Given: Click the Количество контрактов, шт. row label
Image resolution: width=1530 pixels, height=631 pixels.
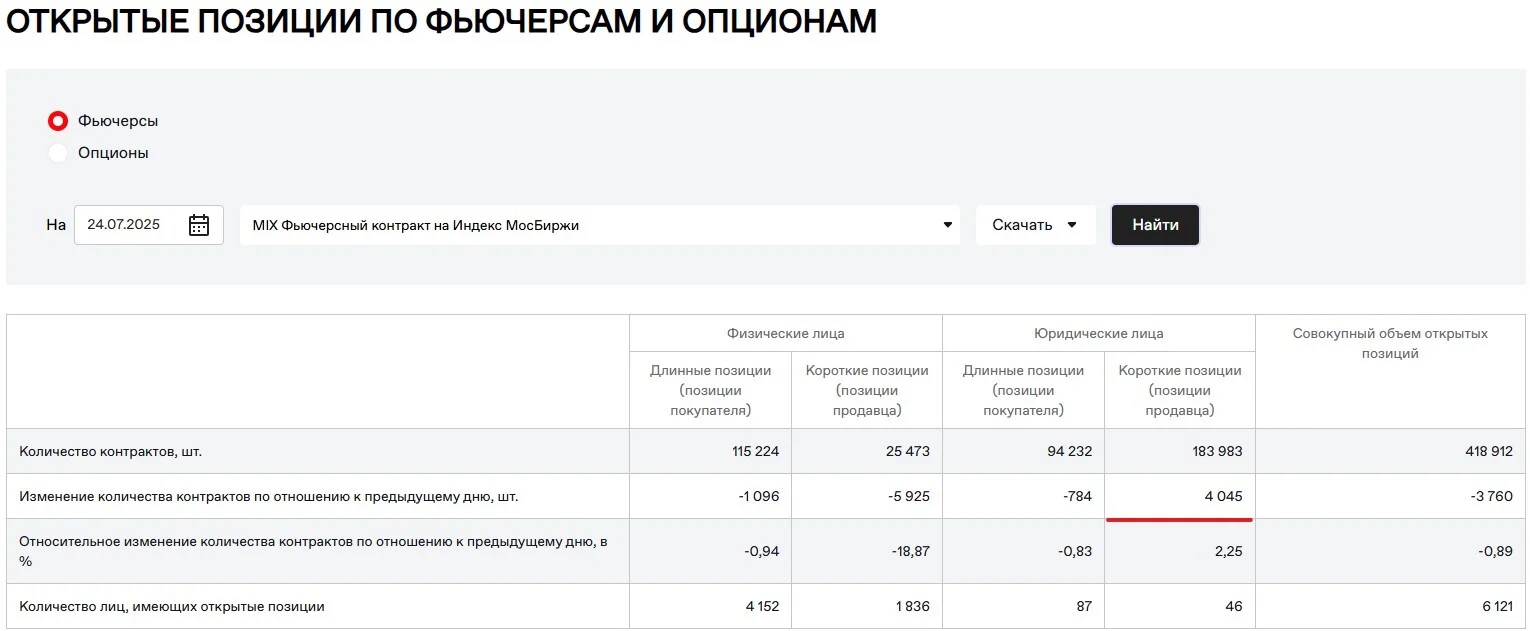Looking at the screenshot, I should pyautogui.click(x=111, y=451).
